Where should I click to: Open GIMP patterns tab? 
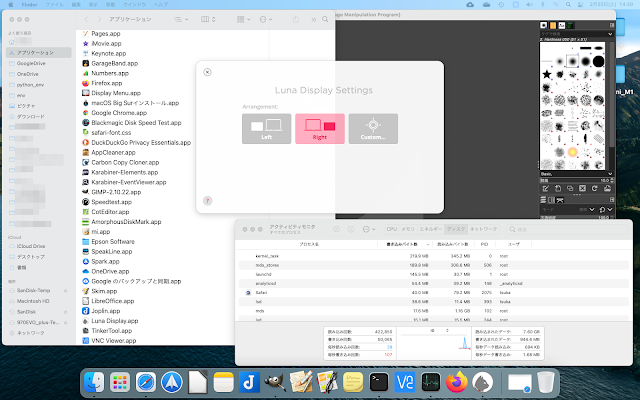[553, 25]
